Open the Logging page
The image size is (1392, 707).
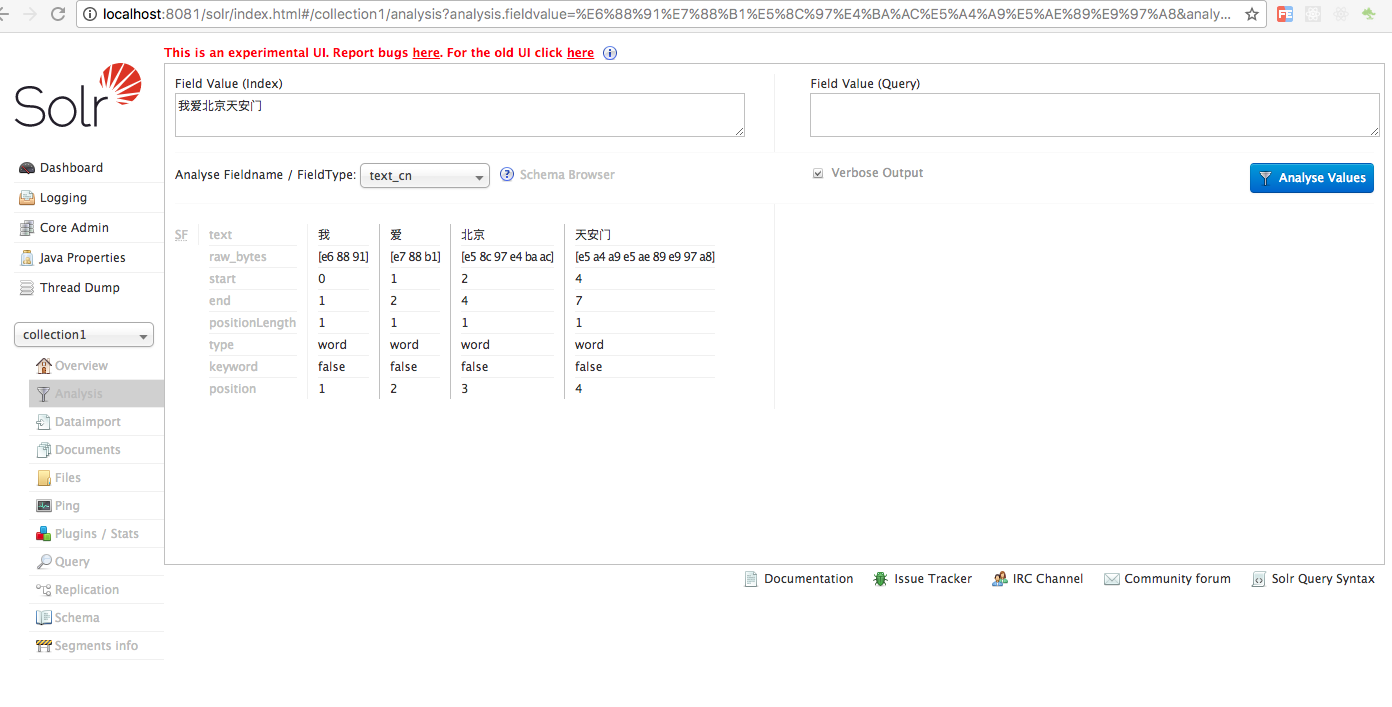[x=63, y=198]
